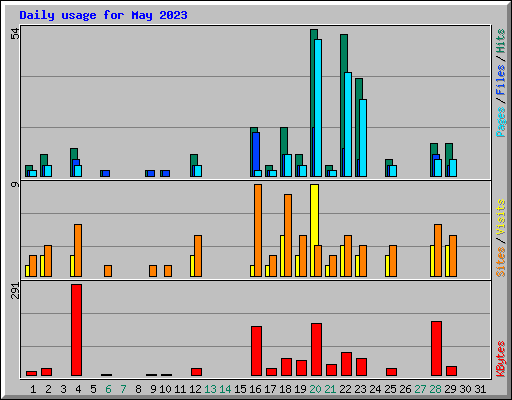Click the red KBytes bar for day 20
This screenshot has height=400, width=512.
click(x=316, y=350)
